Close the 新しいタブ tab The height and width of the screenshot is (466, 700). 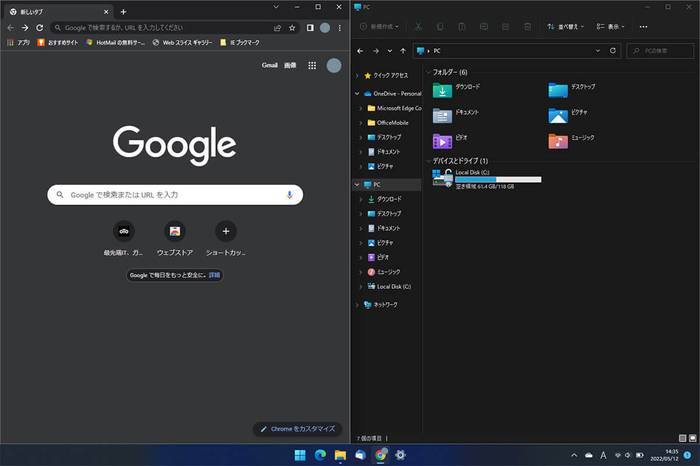click(106, 12)
